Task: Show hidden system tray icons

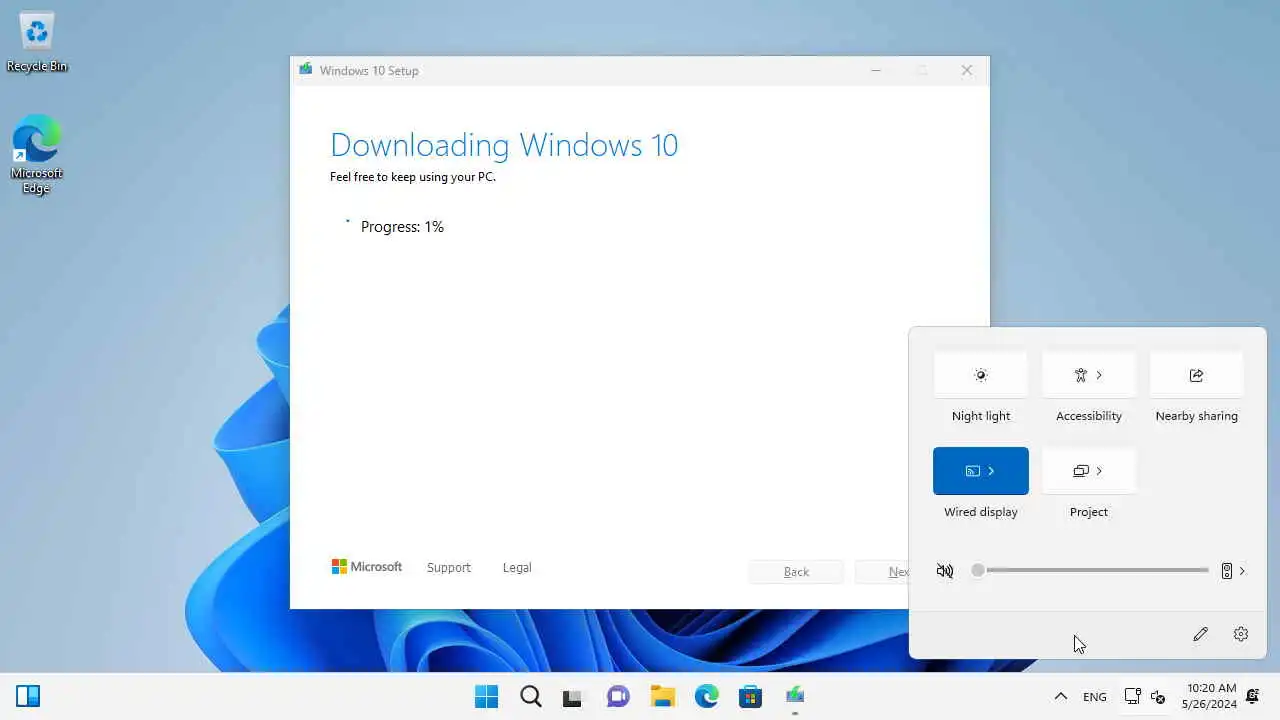Action: tap(1060, 696)
